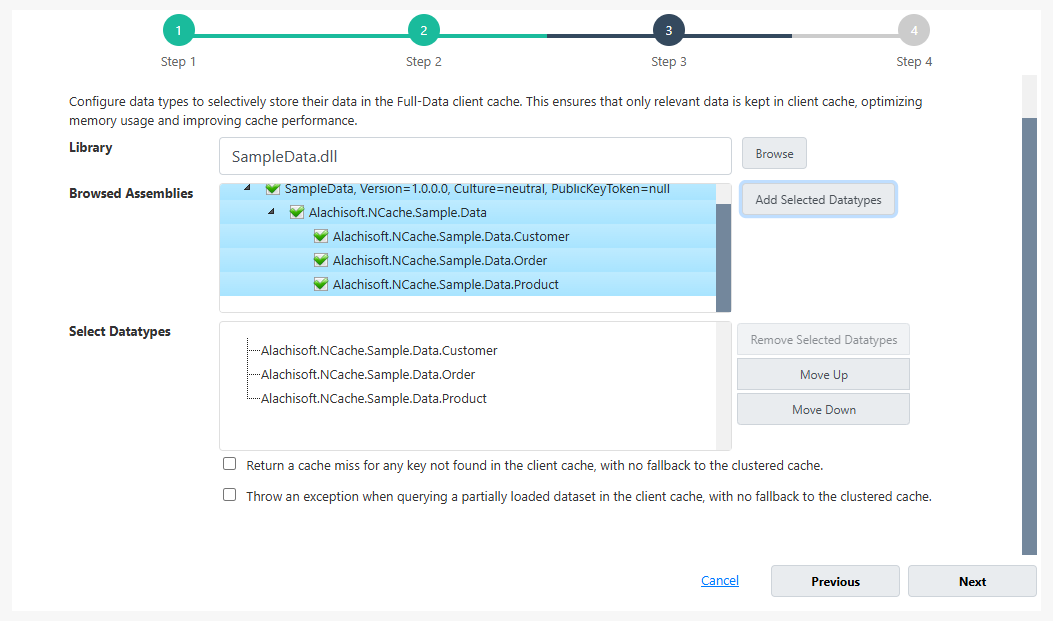Go back with Previous button
The height and width of the screenshot is (621, 1053).
[x=835, y=581]
